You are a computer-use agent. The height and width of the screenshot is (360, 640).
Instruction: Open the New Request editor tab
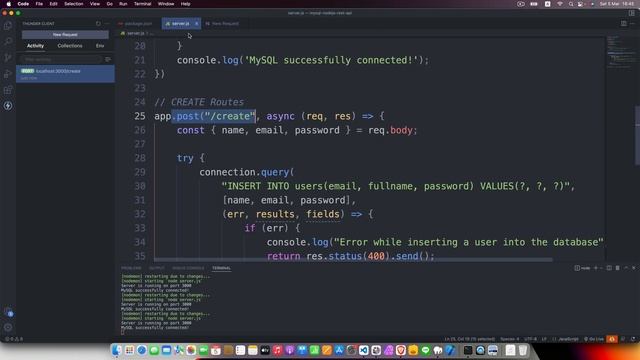(222, 24)
